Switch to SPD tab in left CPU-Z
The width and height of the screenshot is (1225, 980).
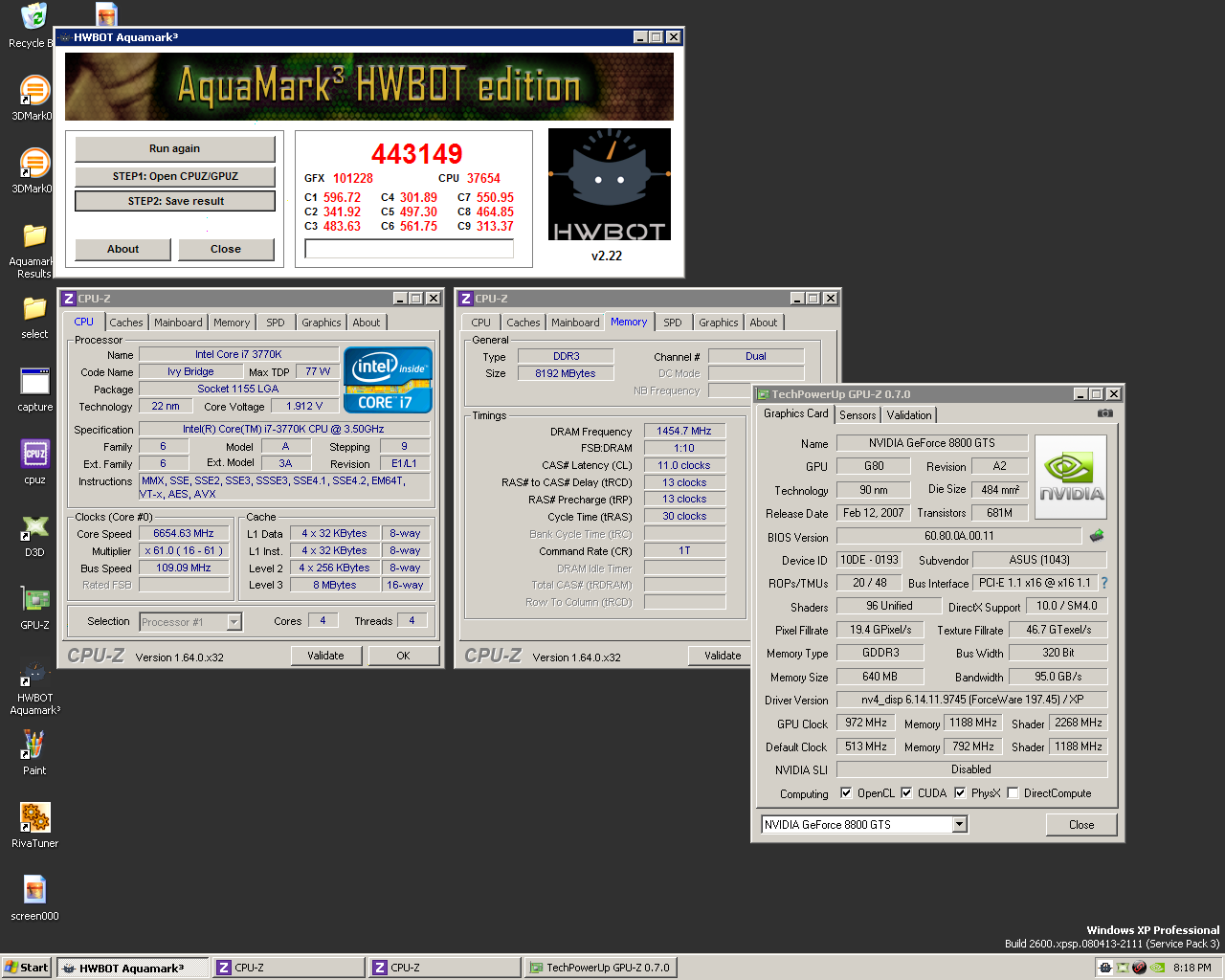[x=276, y=323]
